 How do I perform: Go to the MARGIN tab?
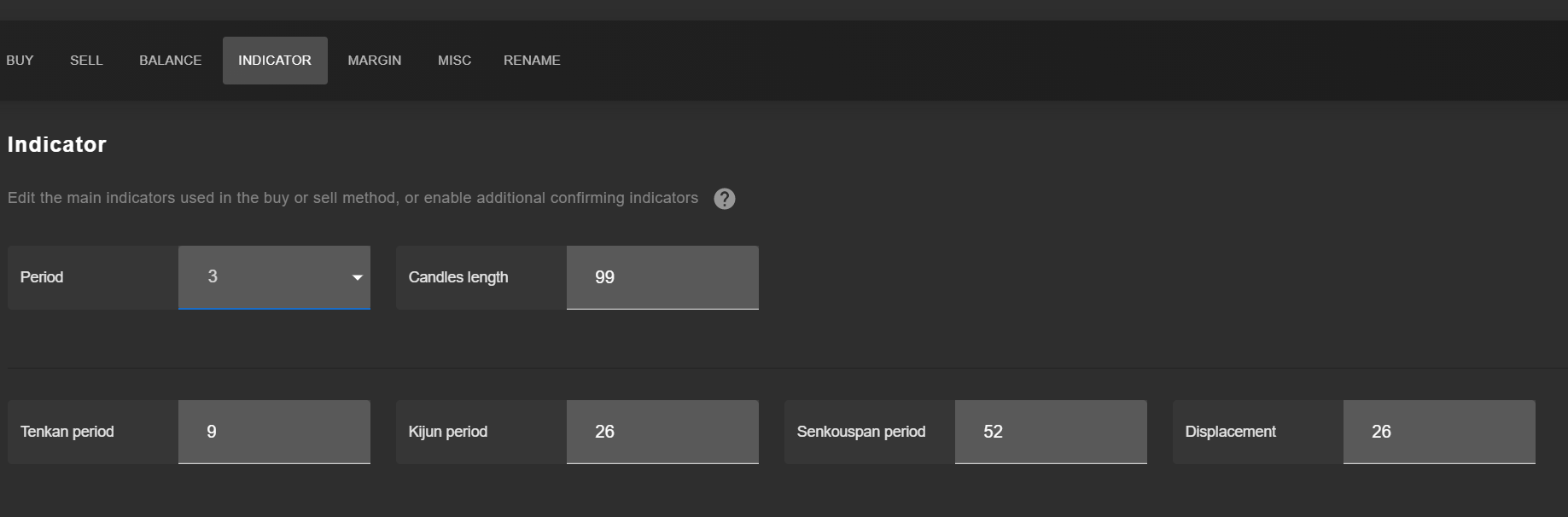(375, 61)
